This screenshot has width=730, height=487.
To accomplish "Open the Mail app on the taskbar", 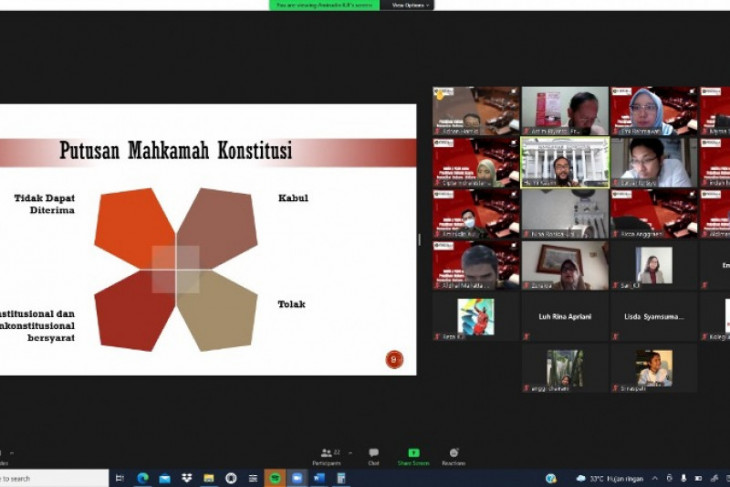I will (164, 478).
